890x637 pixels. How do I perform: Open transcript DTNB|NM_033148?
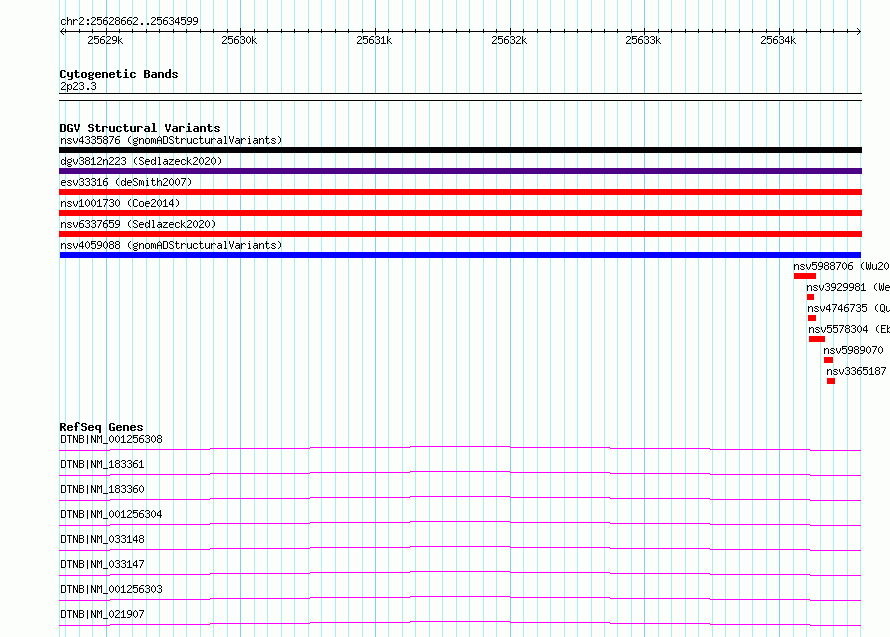(102, 539)
